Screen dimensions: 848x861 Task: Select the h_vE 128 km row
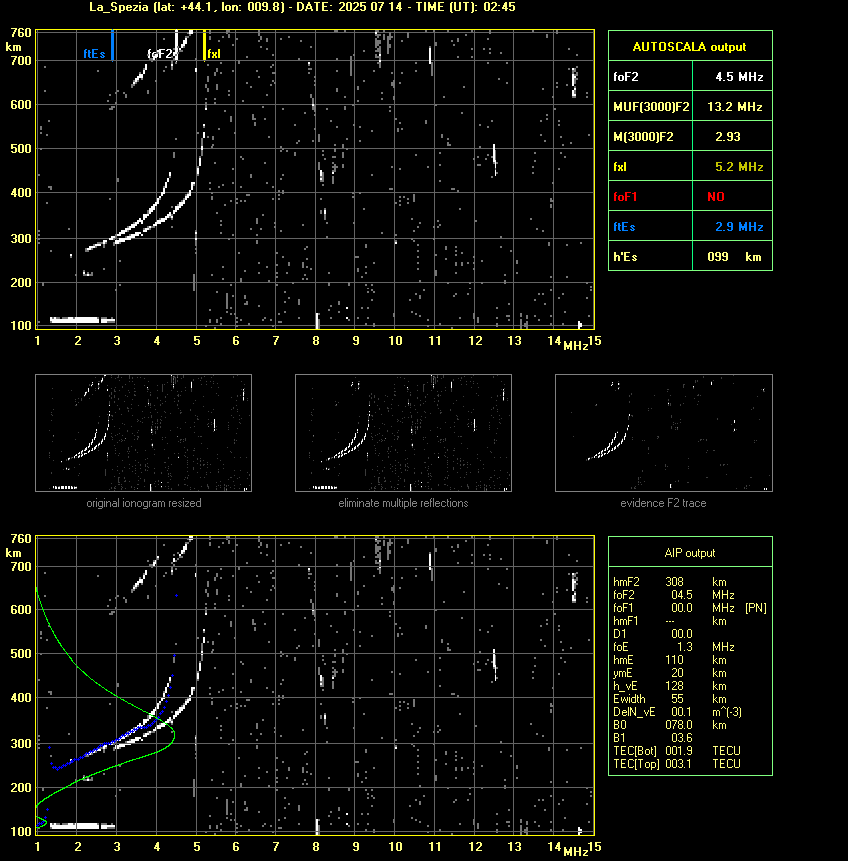tap(670, 686)
